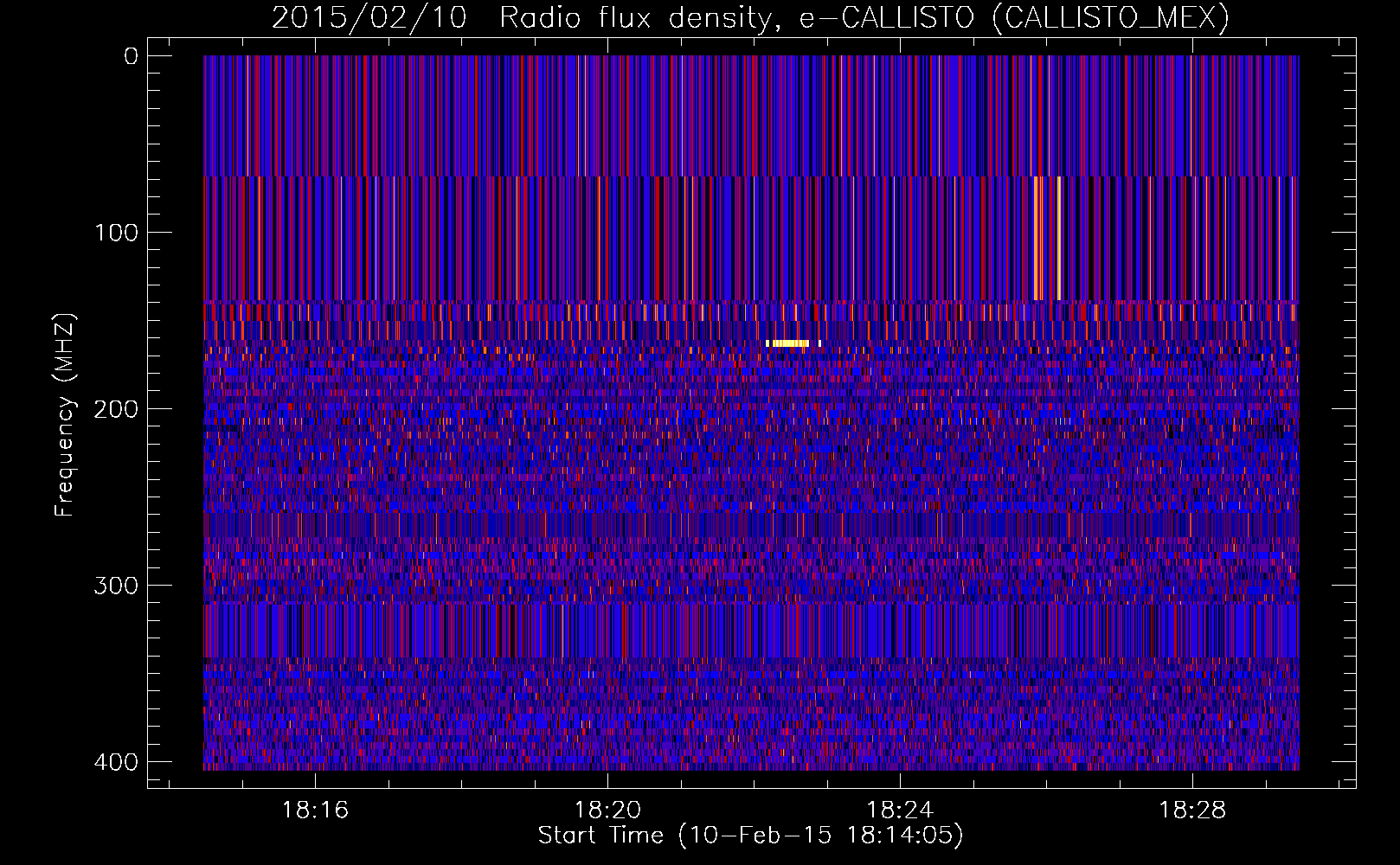The width and height of the screenshot is (1400, 865).
Task: Click the "Start Time (10-Feb-15 18:14:05)" axis label
Action: (750, 836)
